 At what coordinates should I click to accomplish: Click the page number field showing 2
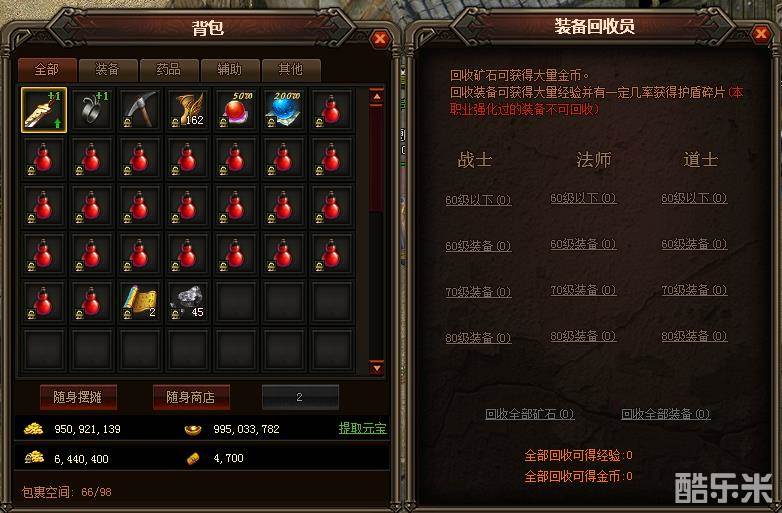(300, 397)
